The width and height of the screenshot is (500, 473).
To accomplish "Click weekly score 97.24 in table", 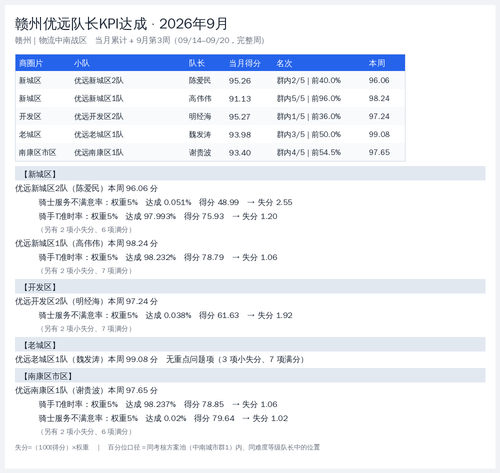I will 379,116.
